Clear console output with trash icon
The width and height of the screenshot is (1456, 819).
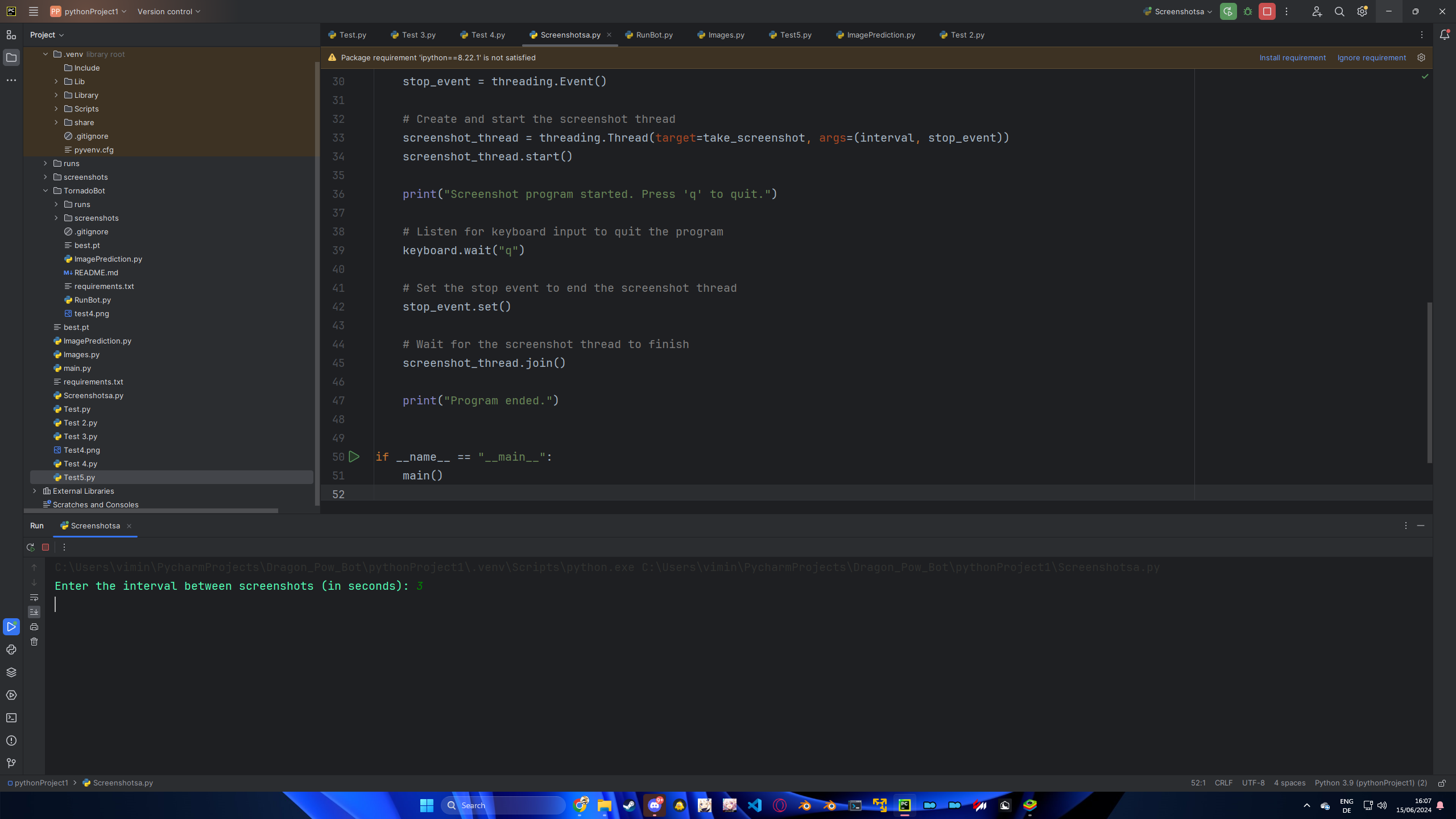34,642
